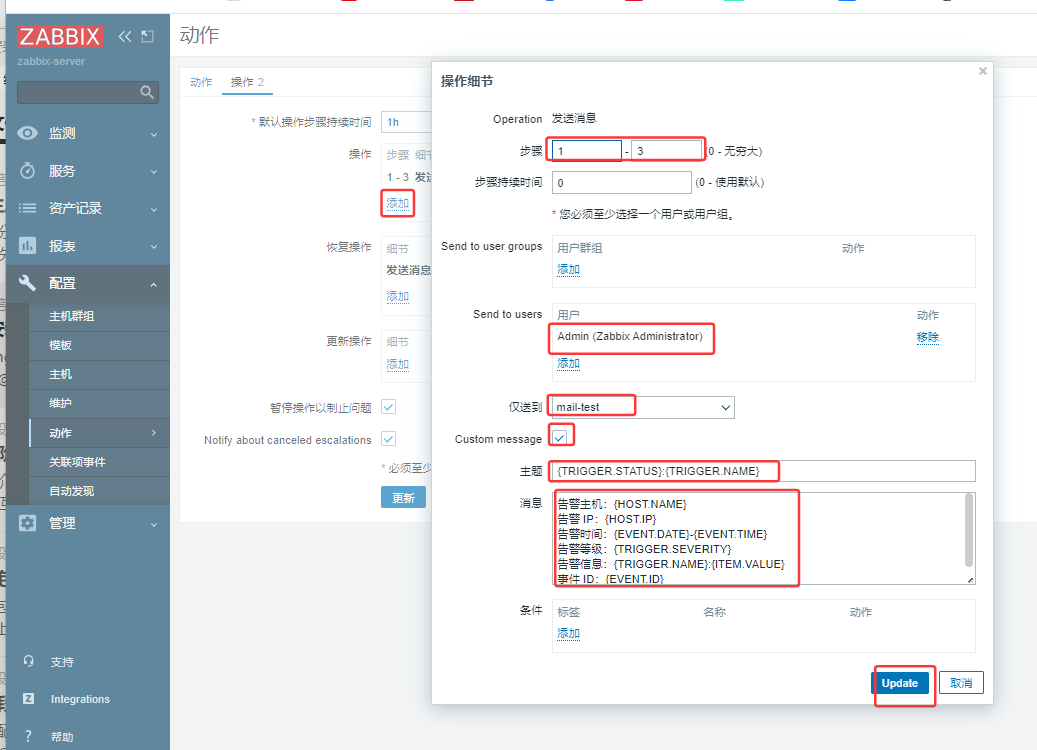Click 添加 under 恢复操作
1037x750 pixels.
pos(397,296)
